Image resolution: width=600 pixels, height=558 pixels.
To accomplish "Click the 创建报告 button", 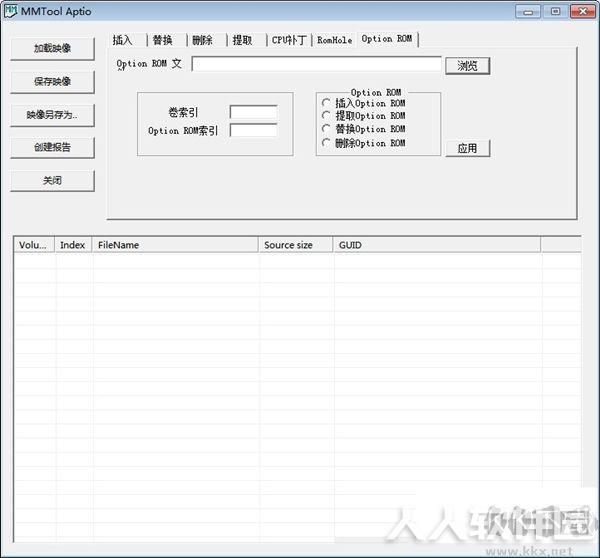I will (52, 147).
